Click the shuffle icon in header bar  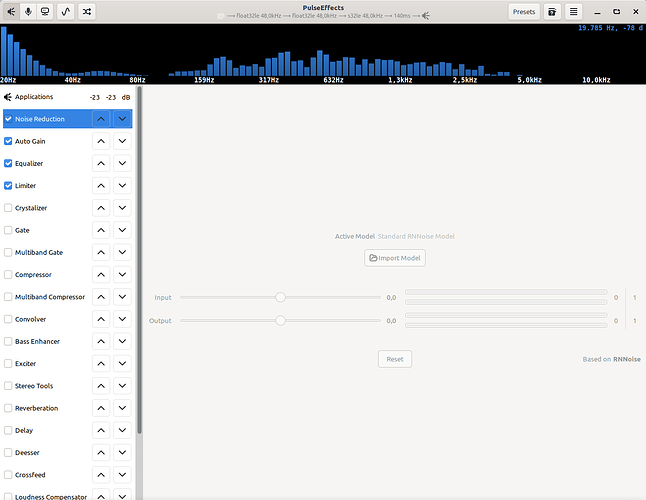coord(87,12)
